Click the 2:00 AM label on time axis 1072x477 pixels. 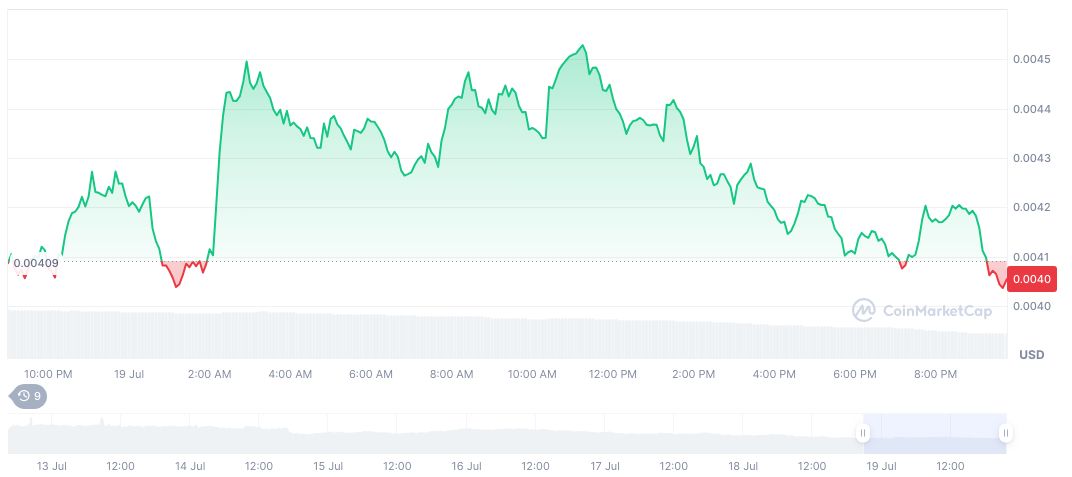(209, 374)
